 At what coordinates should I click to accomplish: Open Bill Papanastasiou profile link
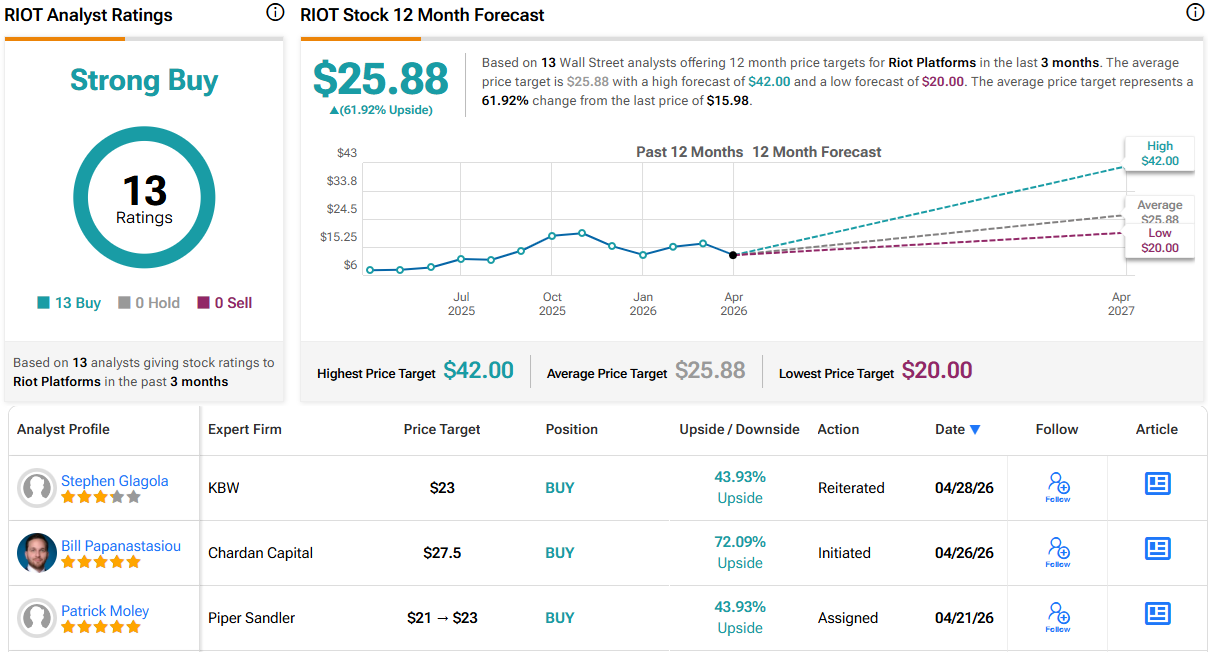[x=121, y=546]
